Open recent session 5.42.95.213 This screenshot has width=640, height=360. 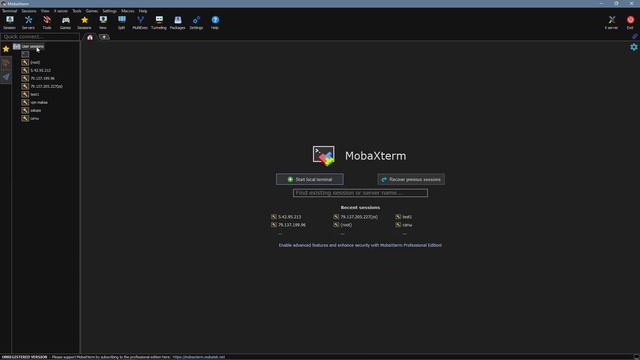(289, 217)
